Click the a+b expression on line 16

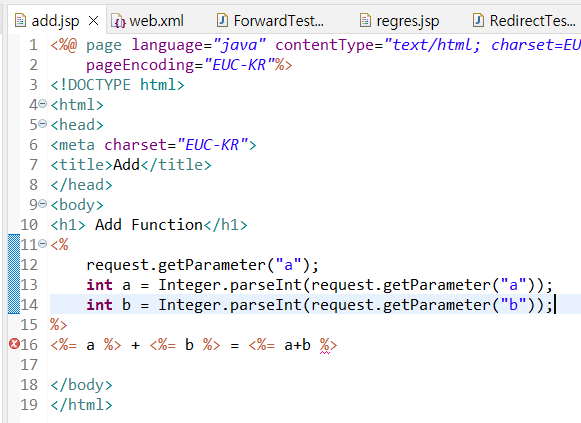tap(297, 345)
